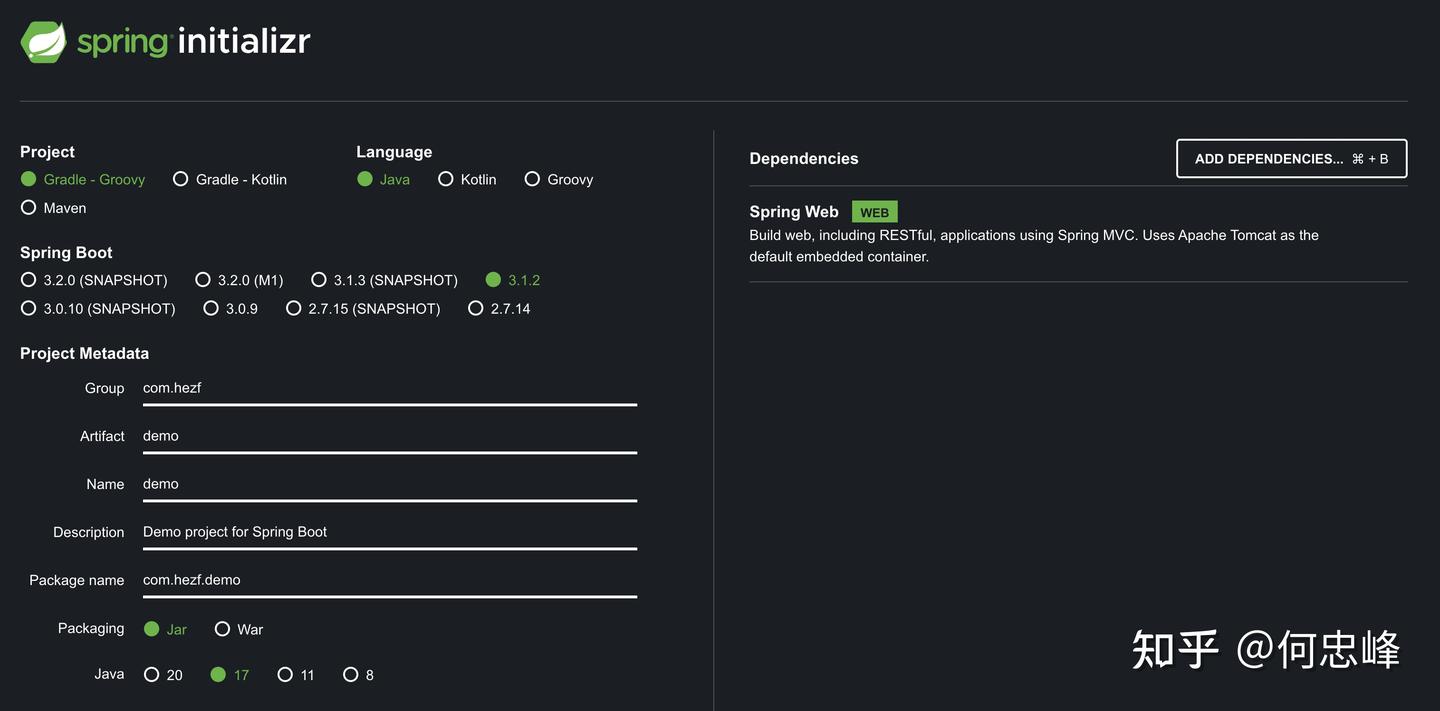Focus the Artifact input field
The image size is (1440, 711).
[x=390, y=436]
